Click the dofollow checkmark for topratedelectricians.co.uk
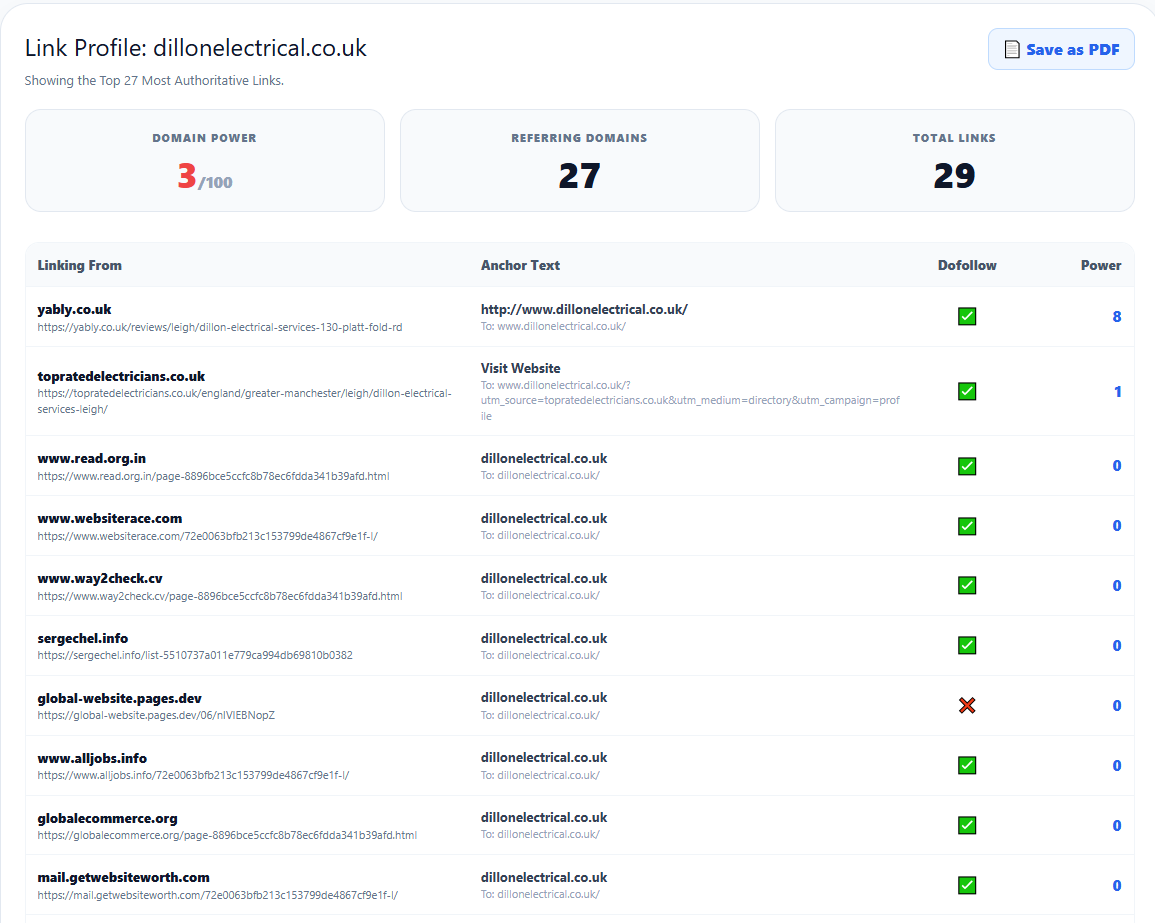Viewport: 1155px width, 923px height. point(967,391)
